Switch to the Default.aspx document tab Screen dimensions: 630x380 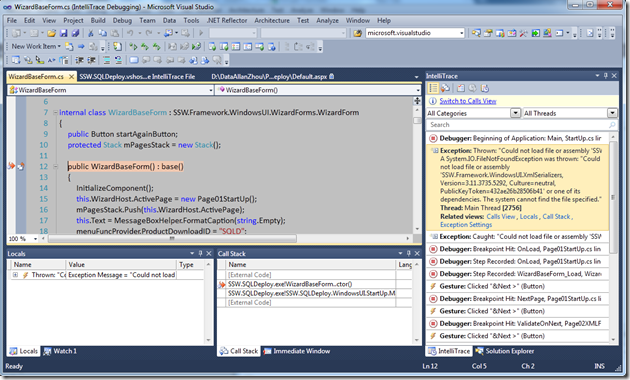point(272,76)
